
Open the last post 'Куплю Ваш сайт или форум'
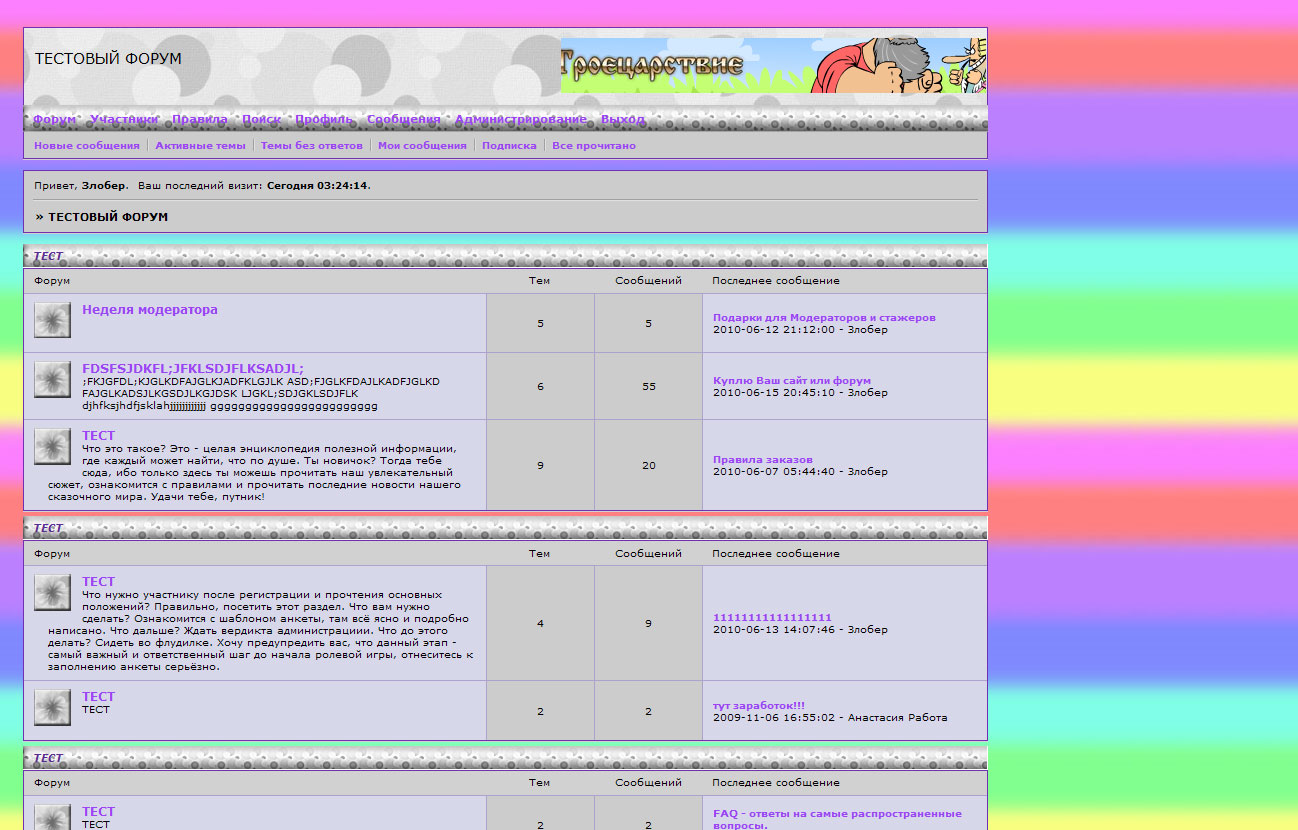tap(791, 381)
